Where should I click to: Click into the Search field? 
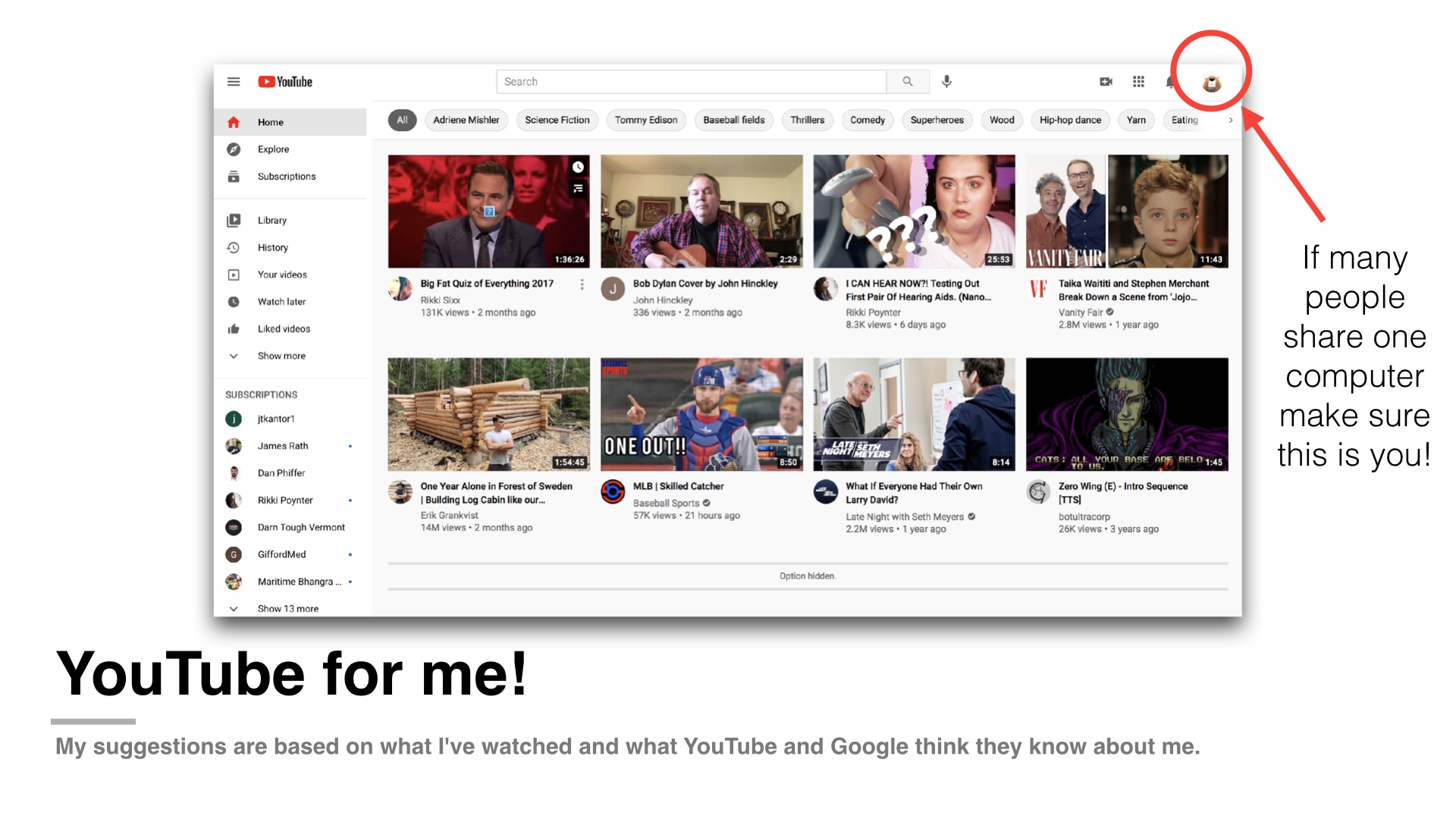pos(692,82)
